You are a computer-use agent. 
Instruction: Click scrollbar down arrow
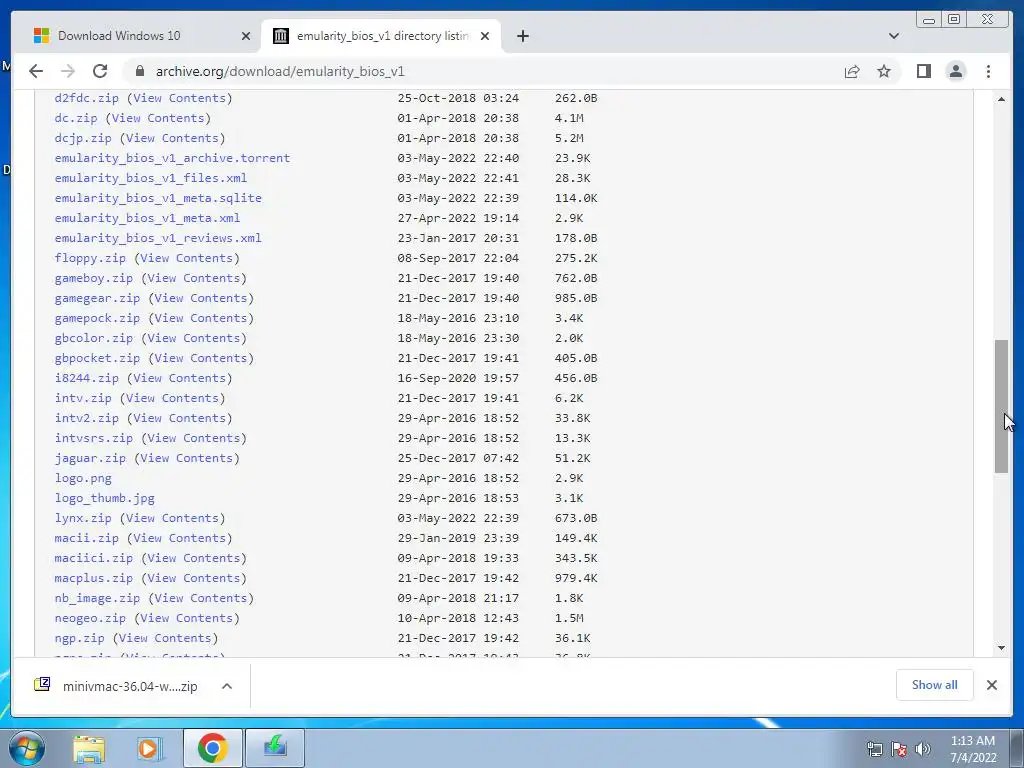click(1001, 648)
